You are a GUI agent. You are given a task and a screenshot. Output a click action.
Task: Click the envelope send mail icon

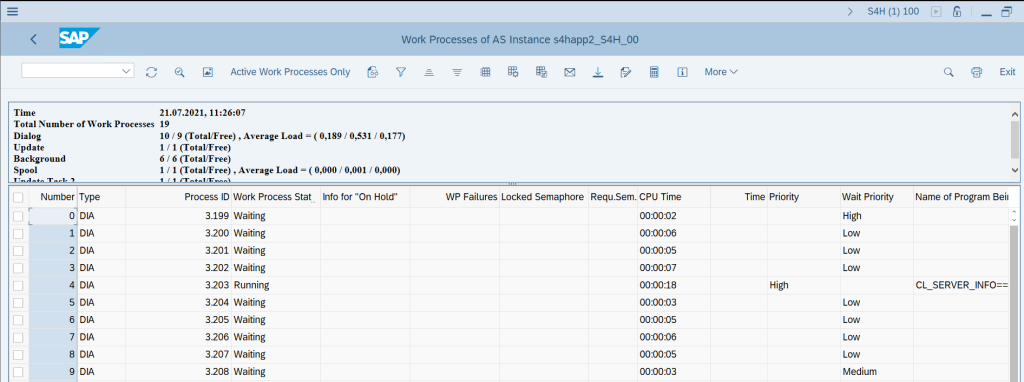(569, 72)
